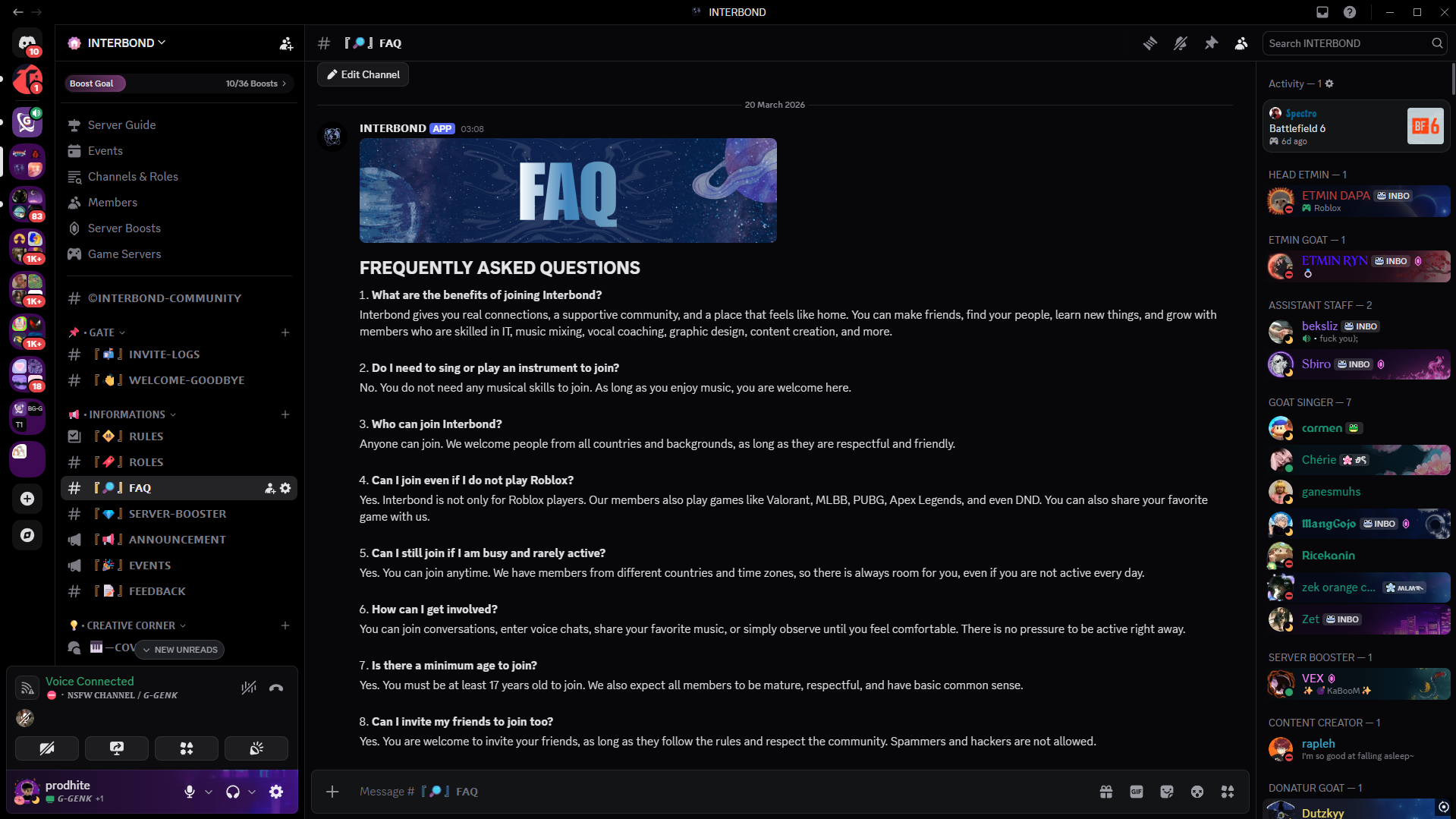This screenshot has width=1456, height=819.
Task: Expand Boost Goal details chevron
Action: (284, 83)
